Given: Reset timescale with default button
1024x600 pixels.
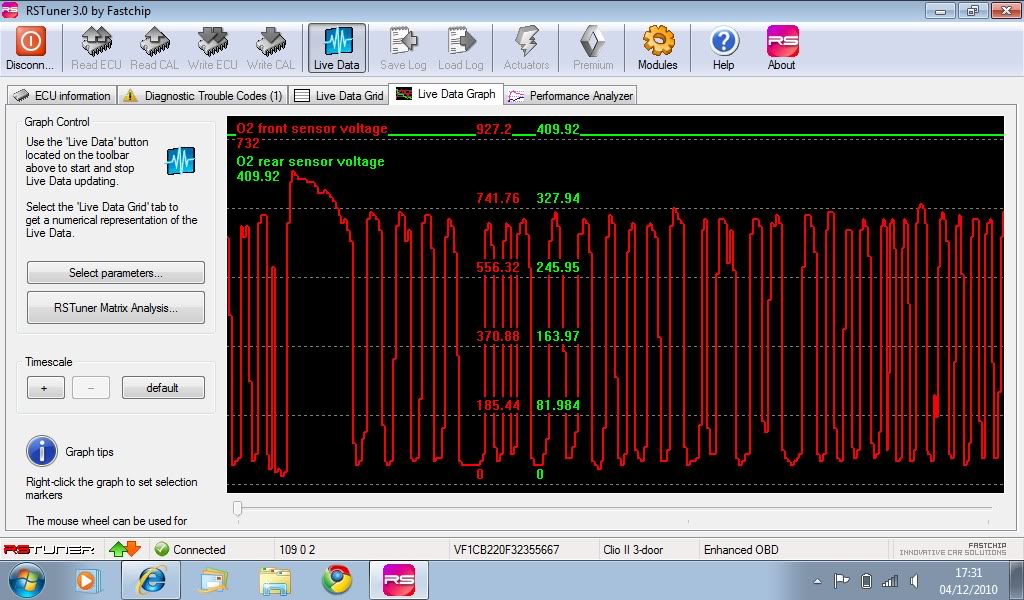Looking at the screenshot, I should 162,388.
